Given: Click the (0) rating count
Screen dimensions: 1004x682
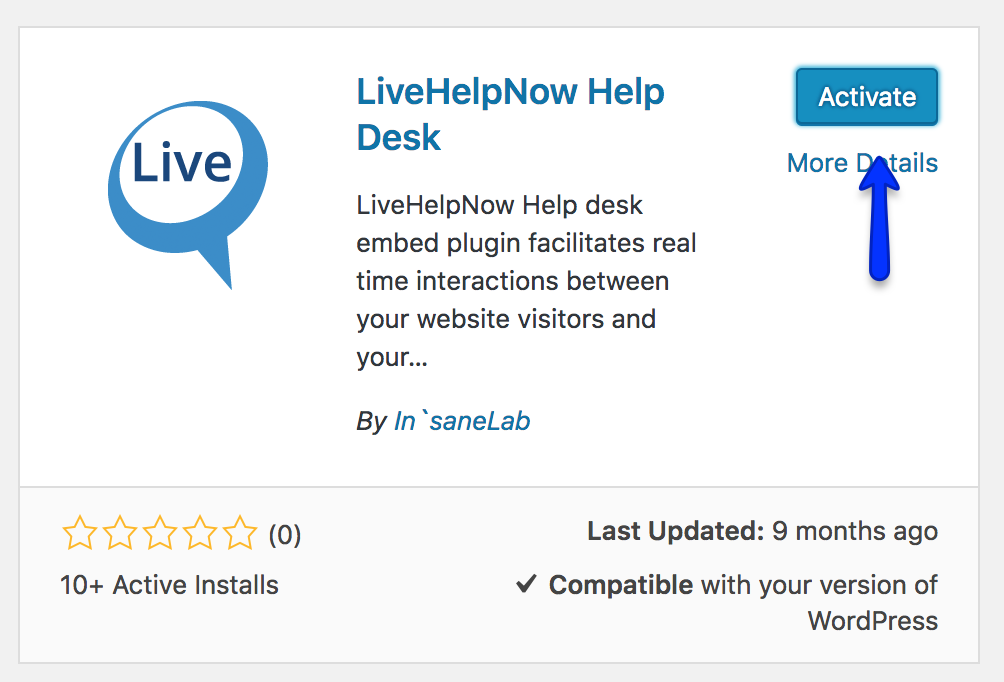Looking at the screenshot, I should tap(284, 534).
